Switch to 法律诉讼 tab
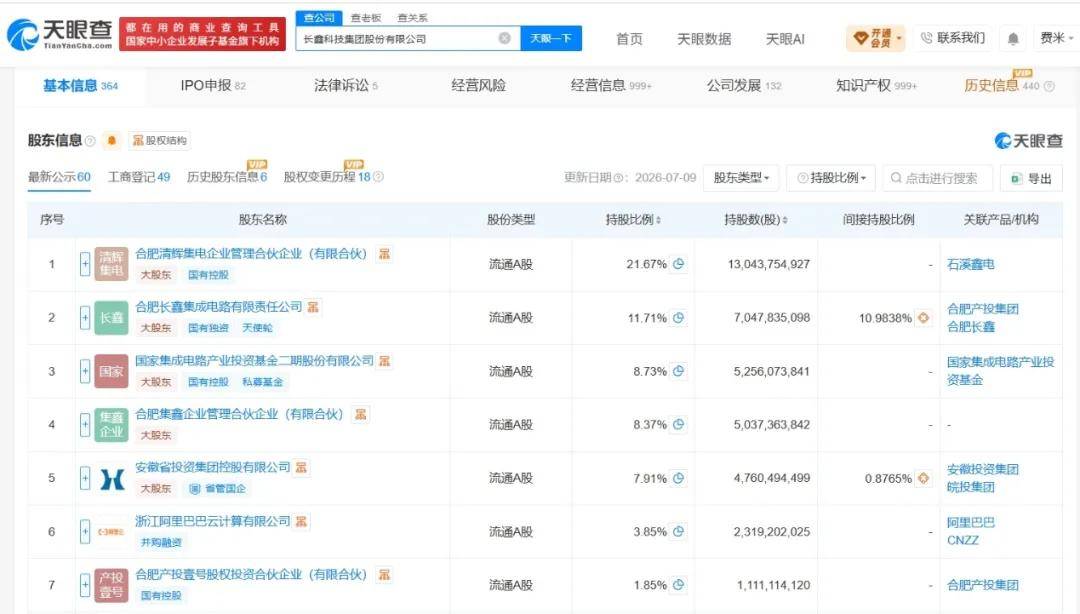 346,85
